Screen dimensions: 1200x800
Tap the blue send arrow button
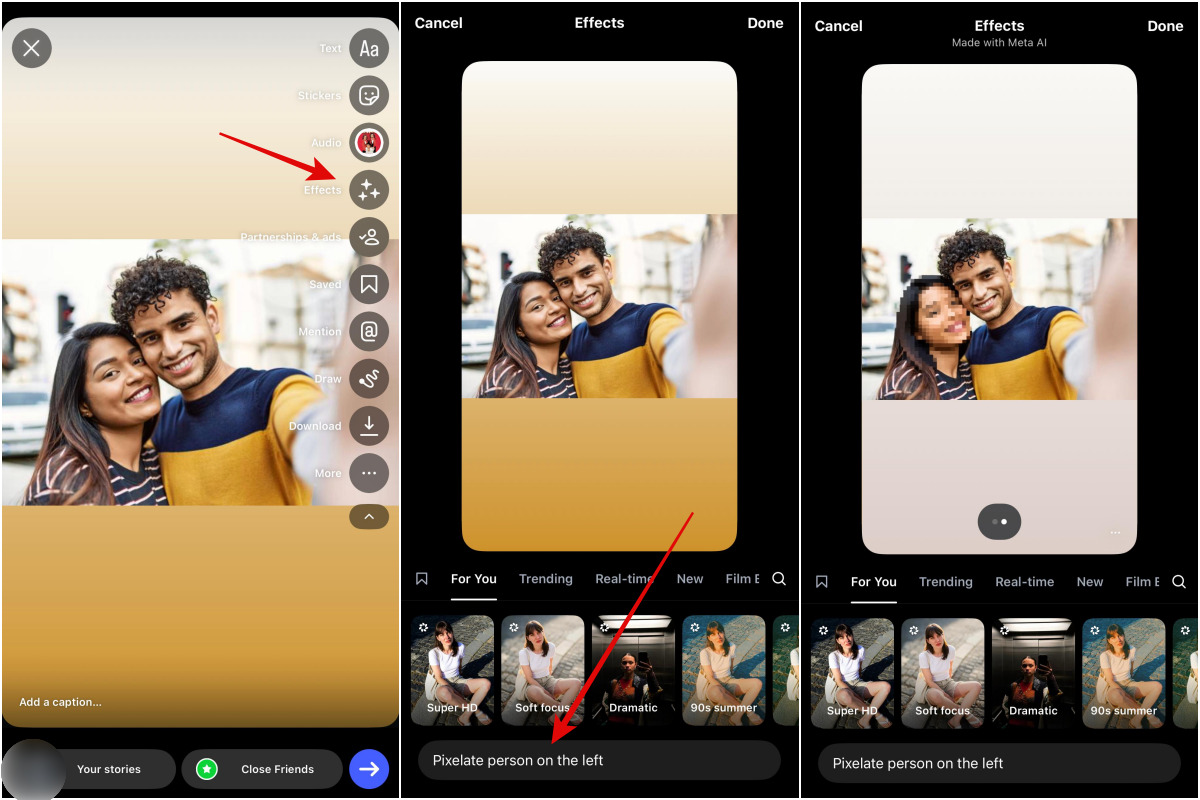[x=369, y=769]
